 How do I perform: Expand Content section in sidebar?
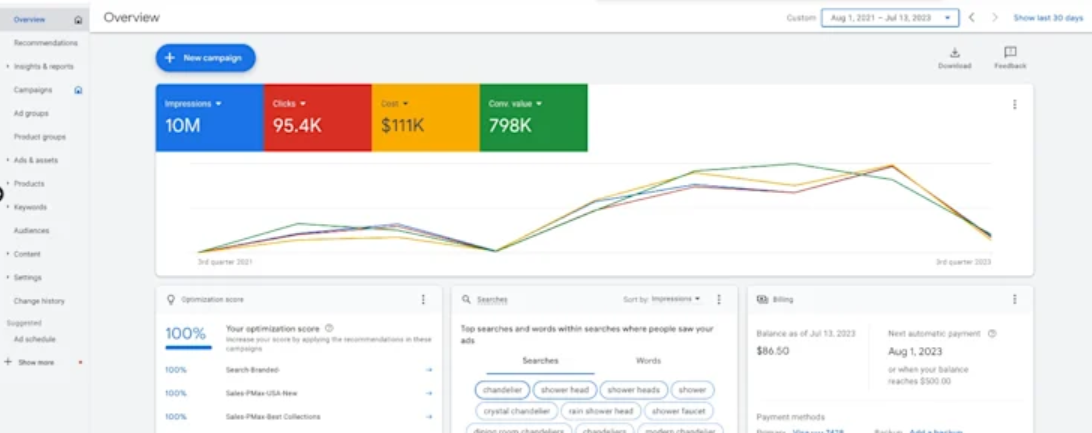pyautogui.click(x=8, y=254)
